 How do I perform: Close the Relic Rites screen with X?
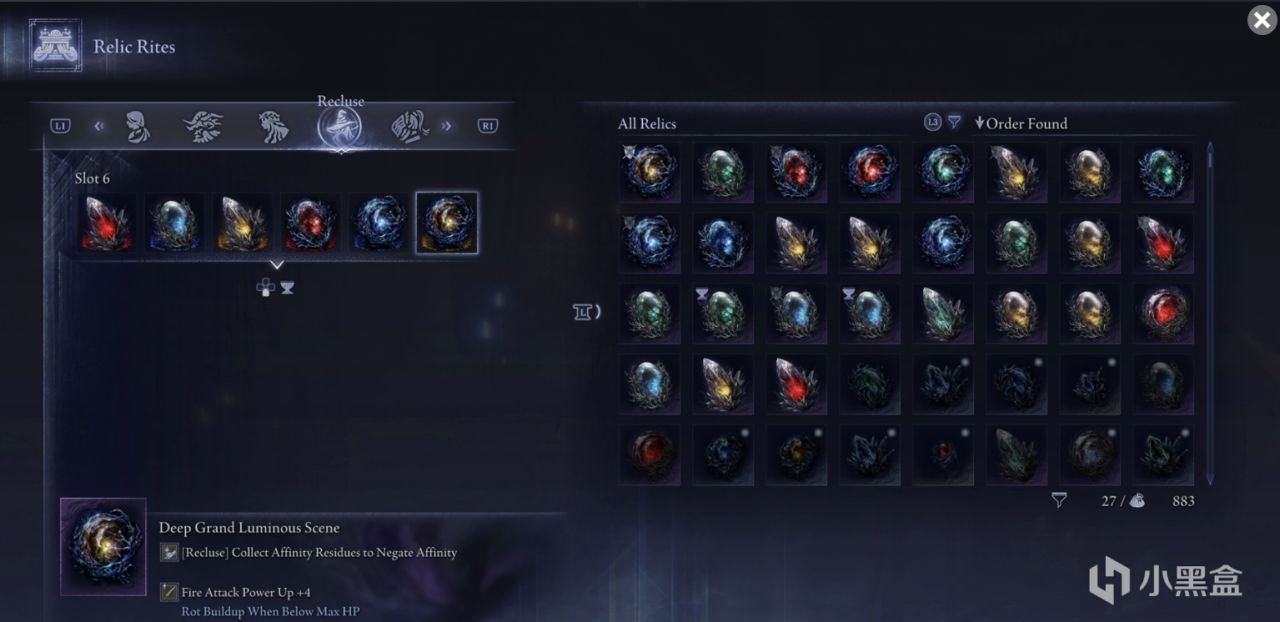tap(1262, 20)
